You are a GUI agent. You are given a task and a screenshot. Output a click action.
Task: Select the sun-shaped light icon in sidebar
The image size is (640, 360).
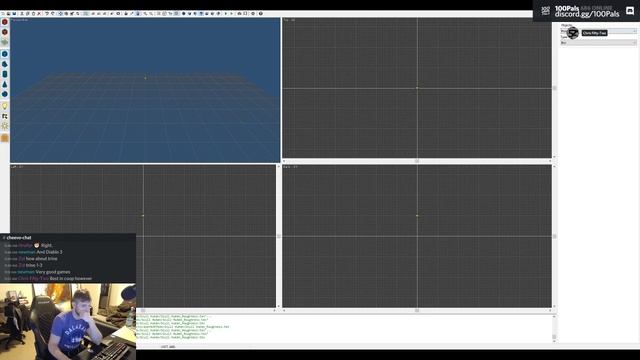4,126
